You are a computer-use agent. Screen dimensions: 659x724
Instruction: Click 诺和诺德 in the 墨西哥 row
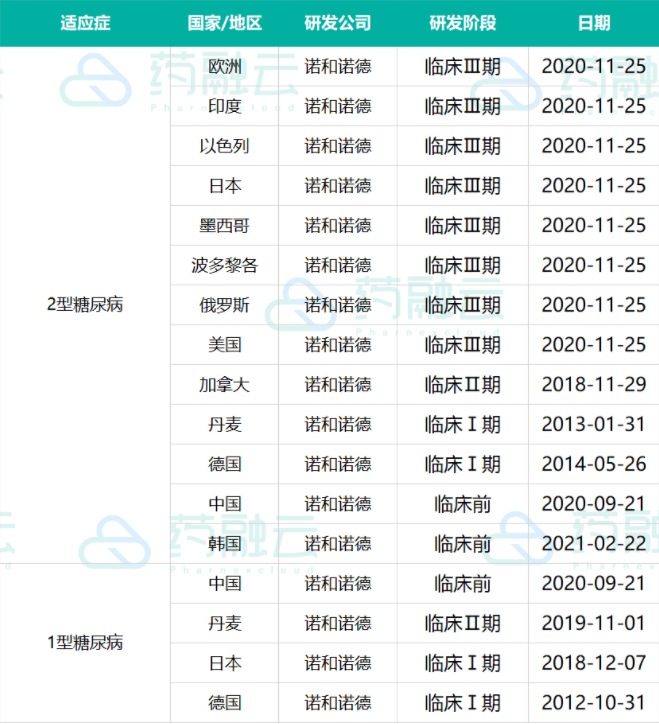point(337,226)
